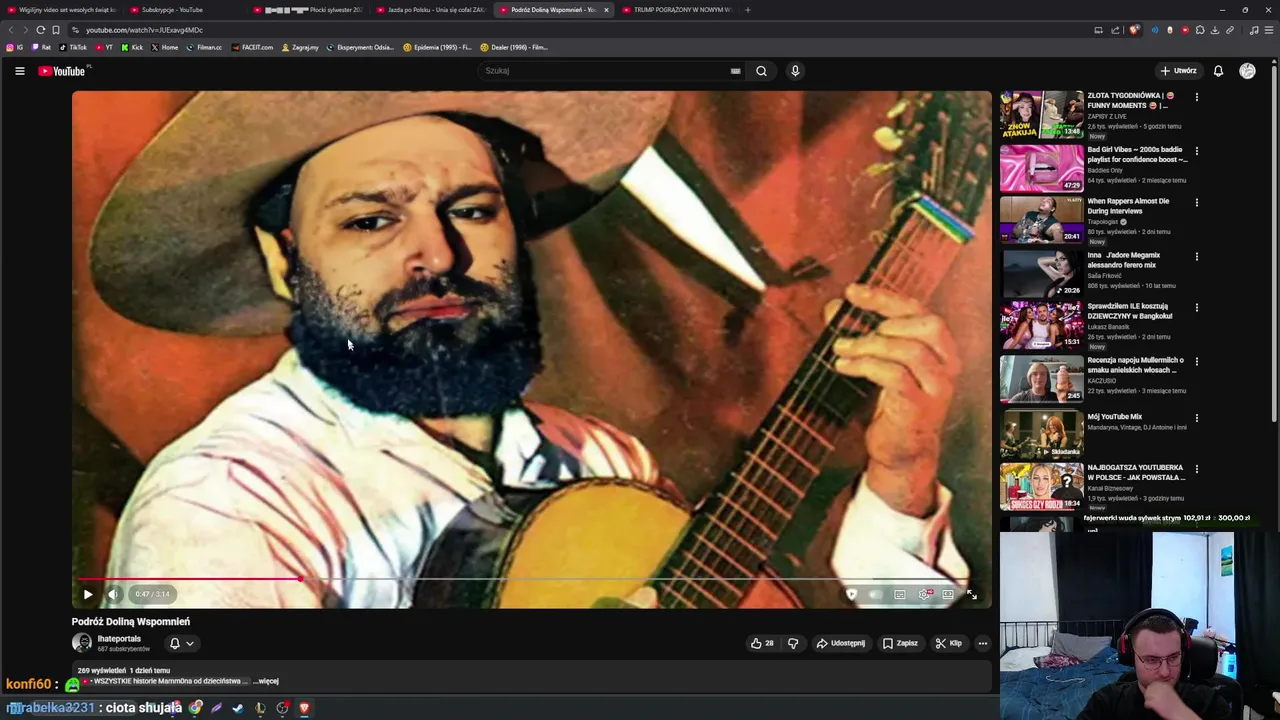Open TikTok bookmark
This screenshot has height=720, width=1280.
73,47
